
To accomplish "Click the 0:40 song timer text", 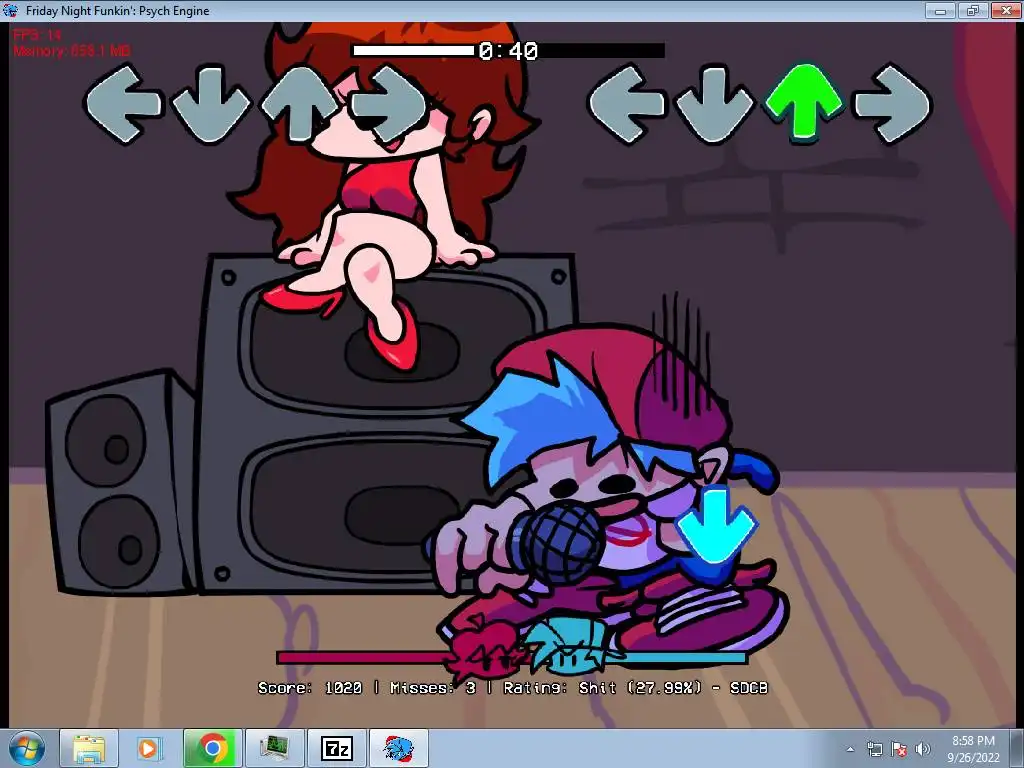I will pyautogui.click(x=508, y=50).
